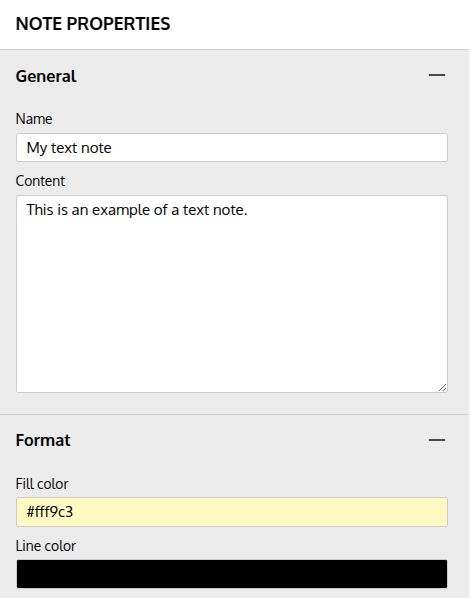Click the General section heading
The image size is (470, 598).
[x=46, y=76]
